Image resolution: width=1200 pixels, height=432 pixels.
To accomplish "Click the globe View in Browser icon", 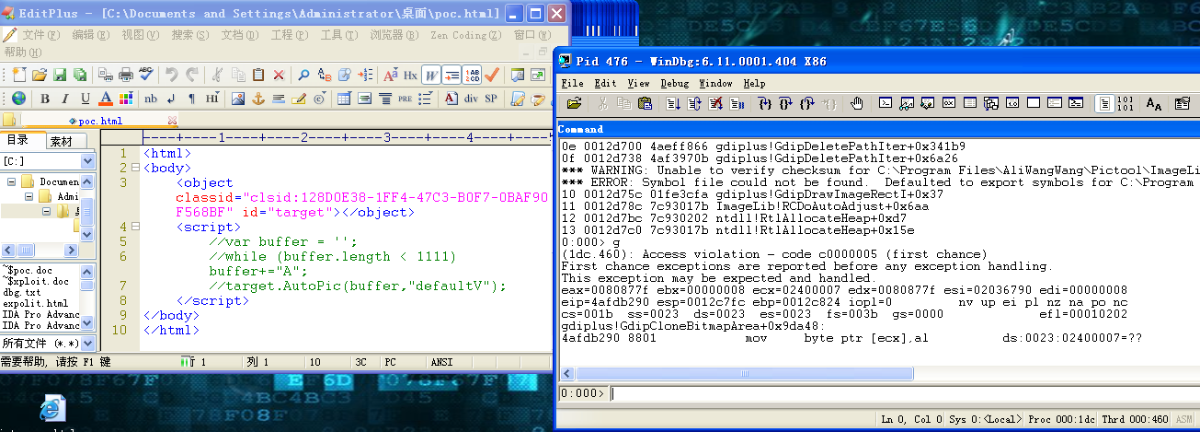I will 19,98.
